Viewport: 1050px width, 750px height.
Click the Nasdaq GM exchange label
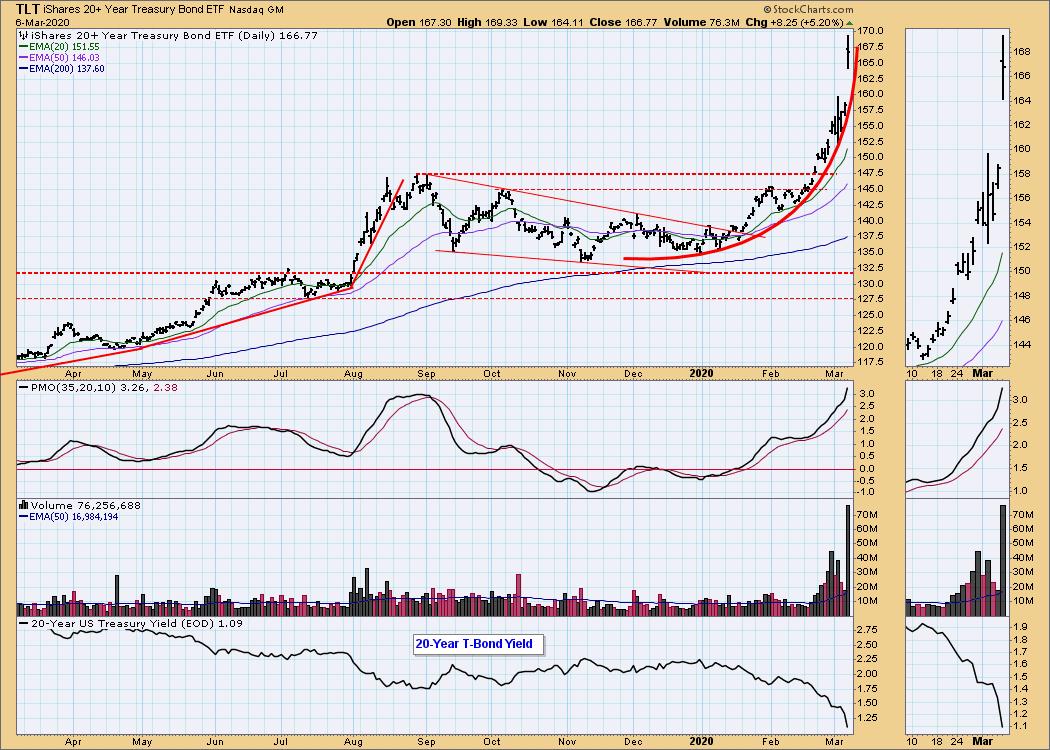256,10
